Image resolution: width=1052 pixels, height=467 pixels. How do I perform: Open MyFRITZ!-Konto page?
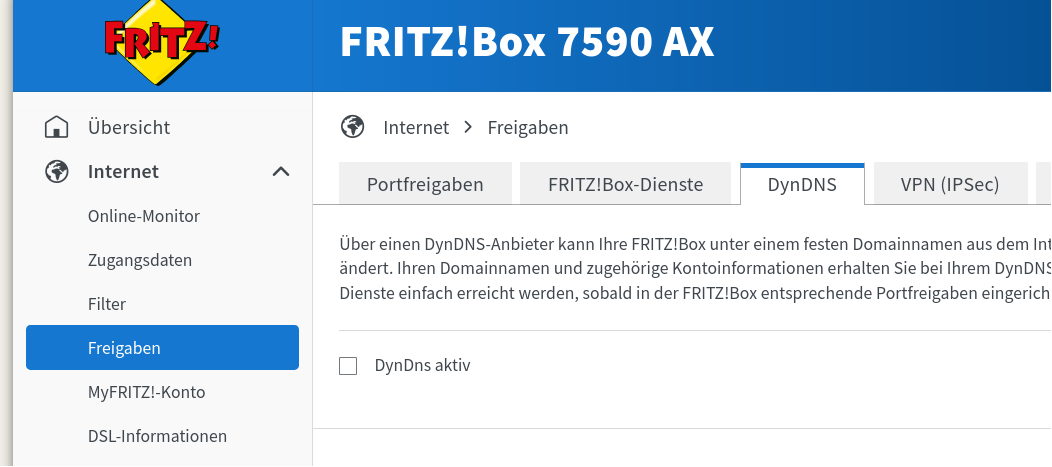pos(147,392)
